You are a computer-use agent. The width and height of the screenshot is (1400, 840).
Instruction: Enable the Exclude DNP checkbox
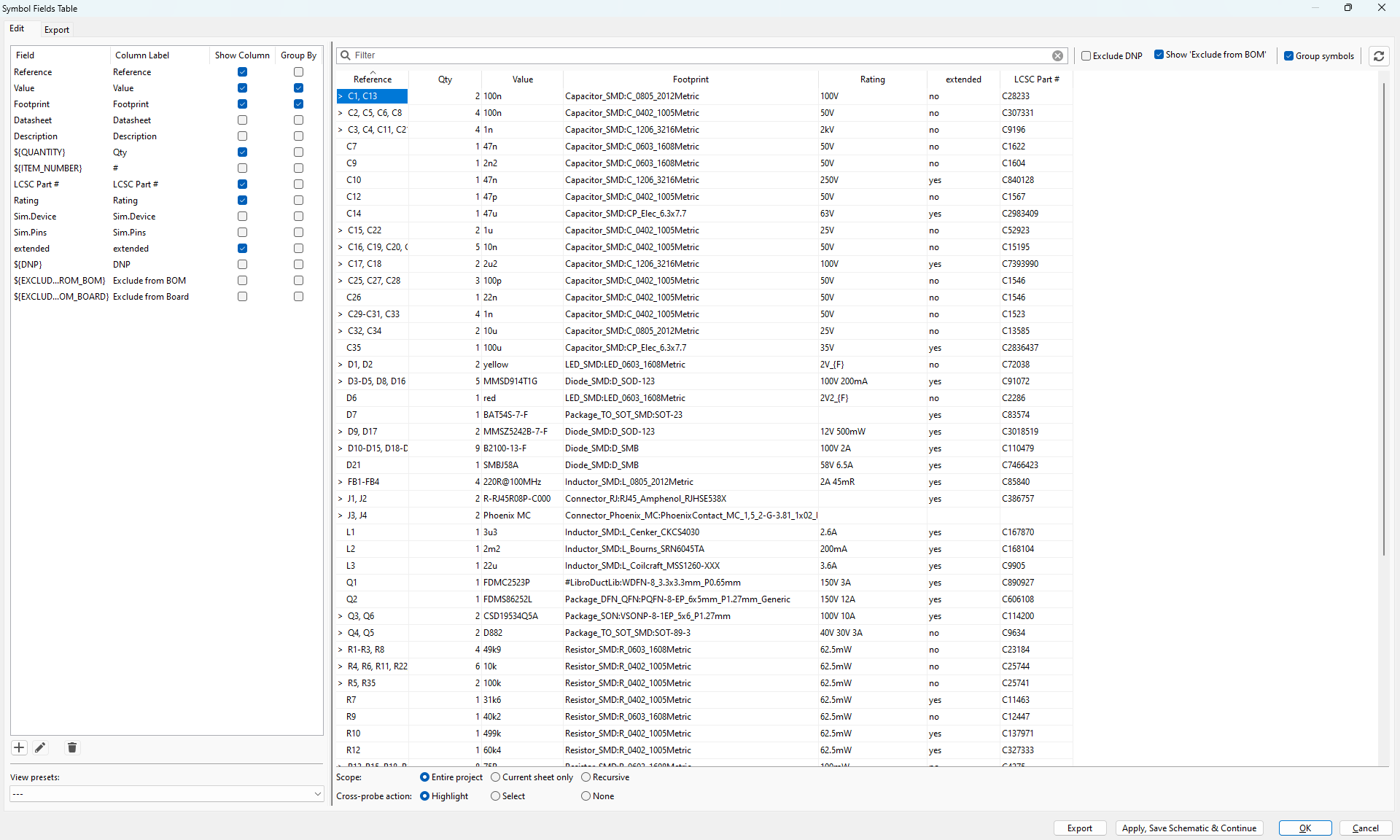click(x=1086, y=56)
